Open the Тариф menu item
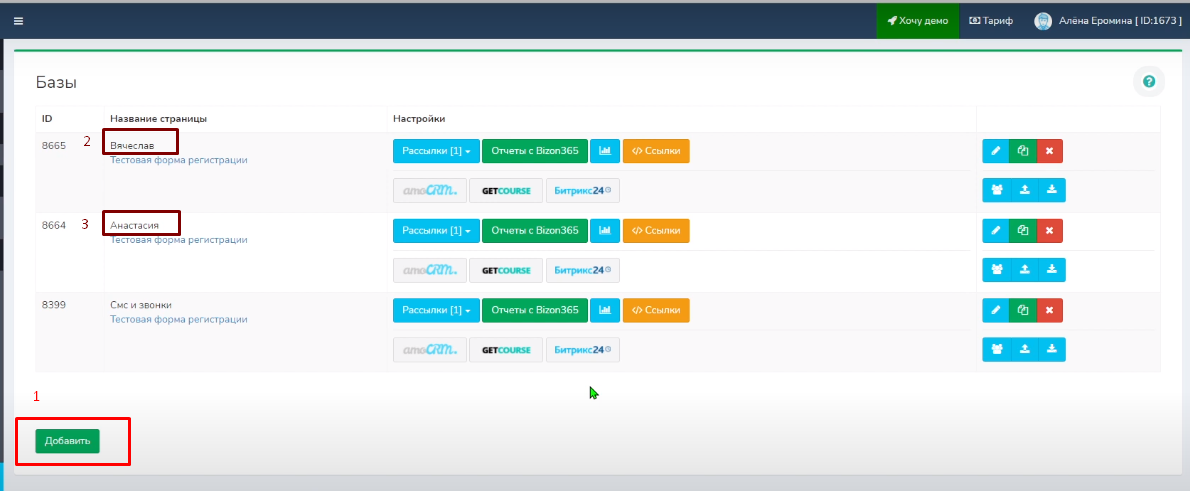 990,21
